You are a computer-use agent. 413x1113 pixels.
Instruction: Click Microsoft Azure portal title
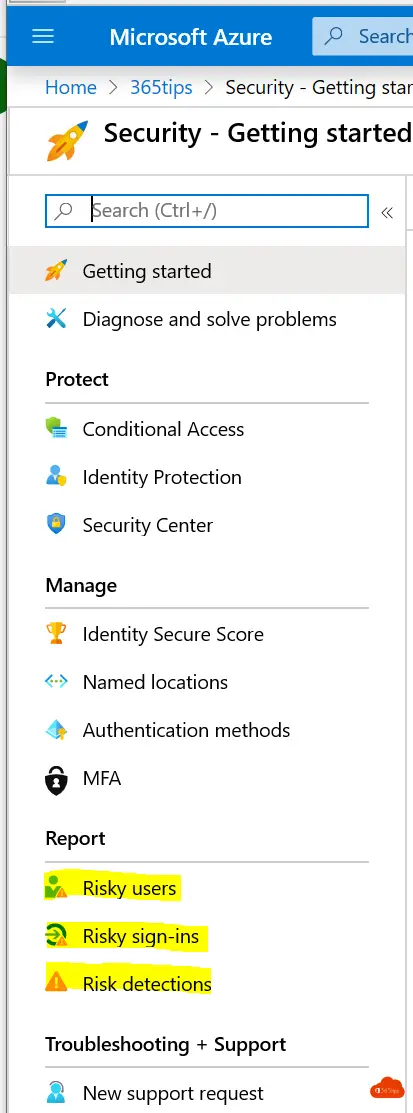coord(190,36)
